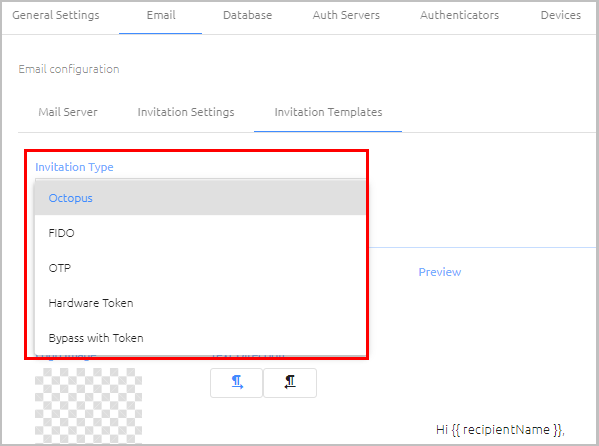Select the Mail Server sub-tab
599x446 pixels.
tap(68, 112)
